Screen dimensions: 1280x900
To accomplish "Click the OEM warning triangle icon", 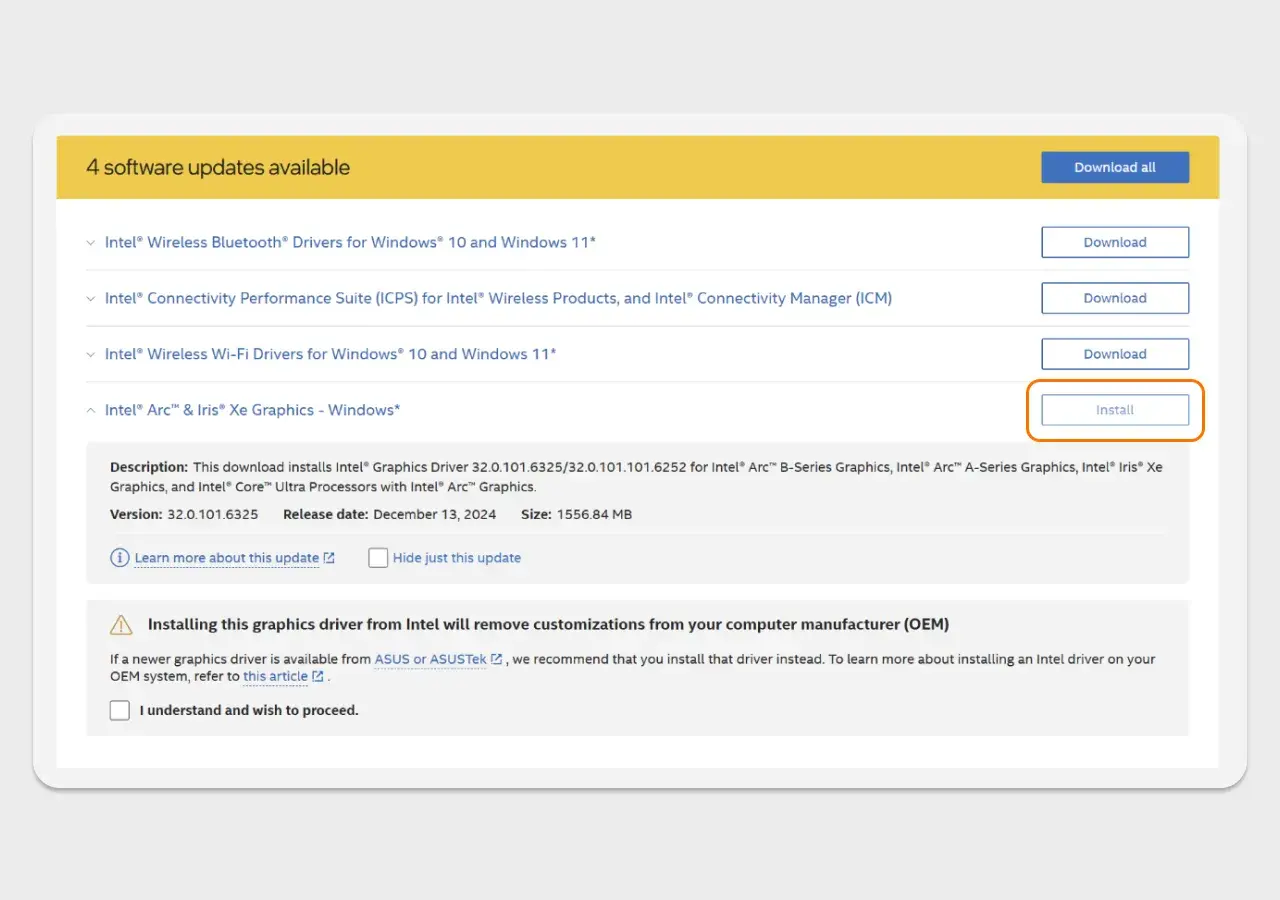I will pyautogui.click(x=121, y=625).
